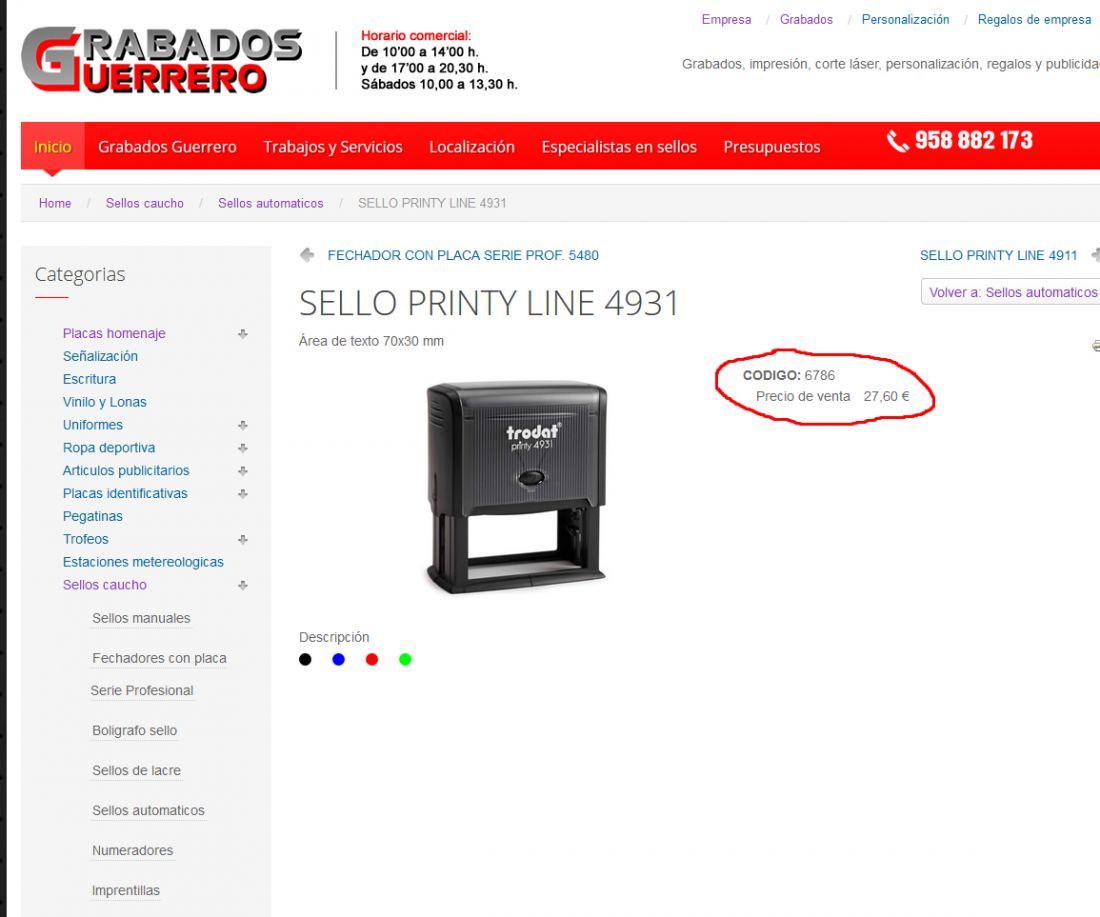Expand the Placas identificativas plus icon

[243, 493]
